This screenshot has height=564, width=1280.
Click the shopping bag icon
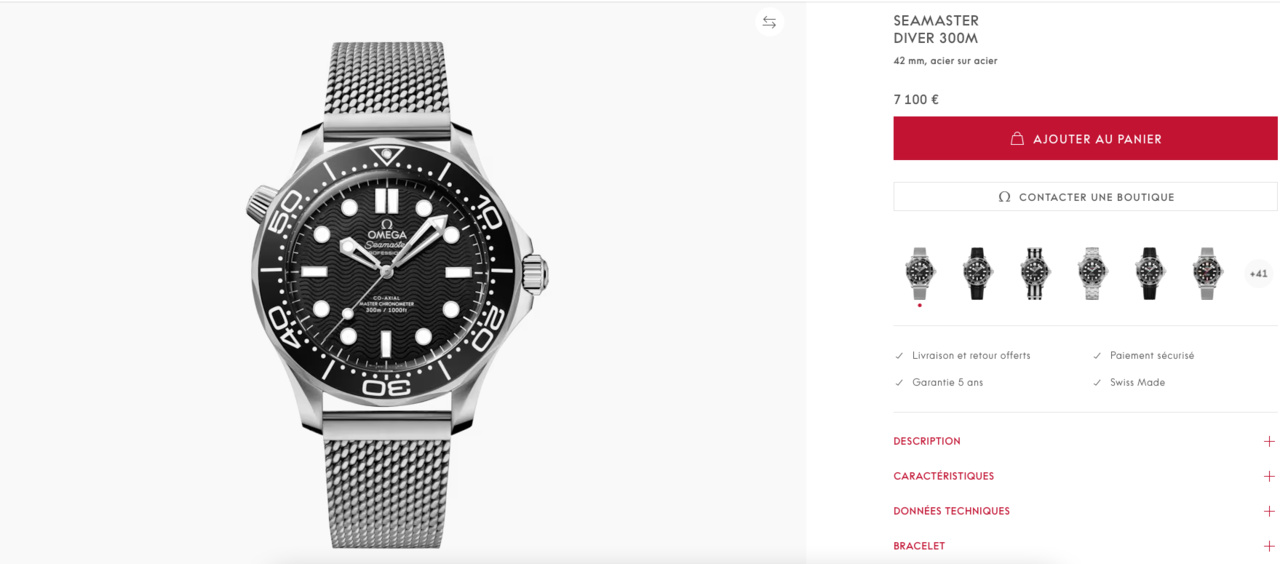click(1017, 139)
